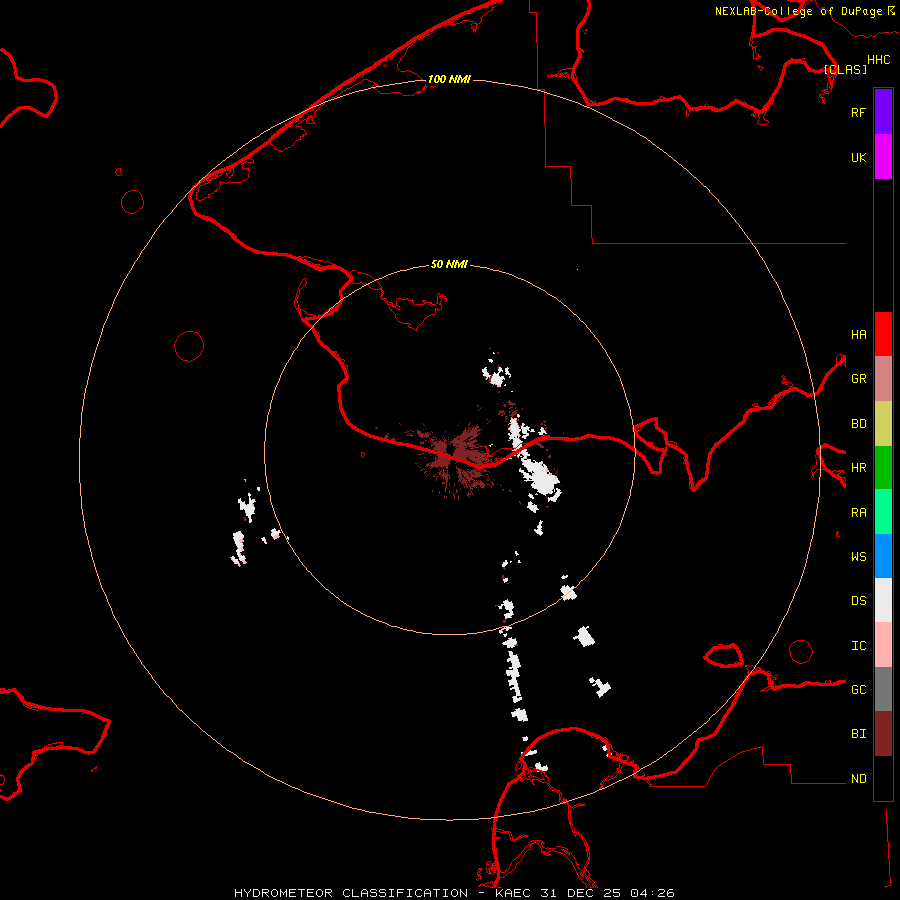Click the IC legend label
Viewport: 900px width, 900px height.
(858, 646)
